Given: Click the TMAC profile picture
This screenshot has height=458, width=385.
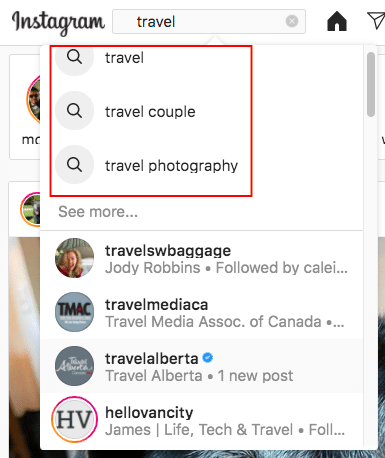Looking at the screenshot, I should [74, 312].
